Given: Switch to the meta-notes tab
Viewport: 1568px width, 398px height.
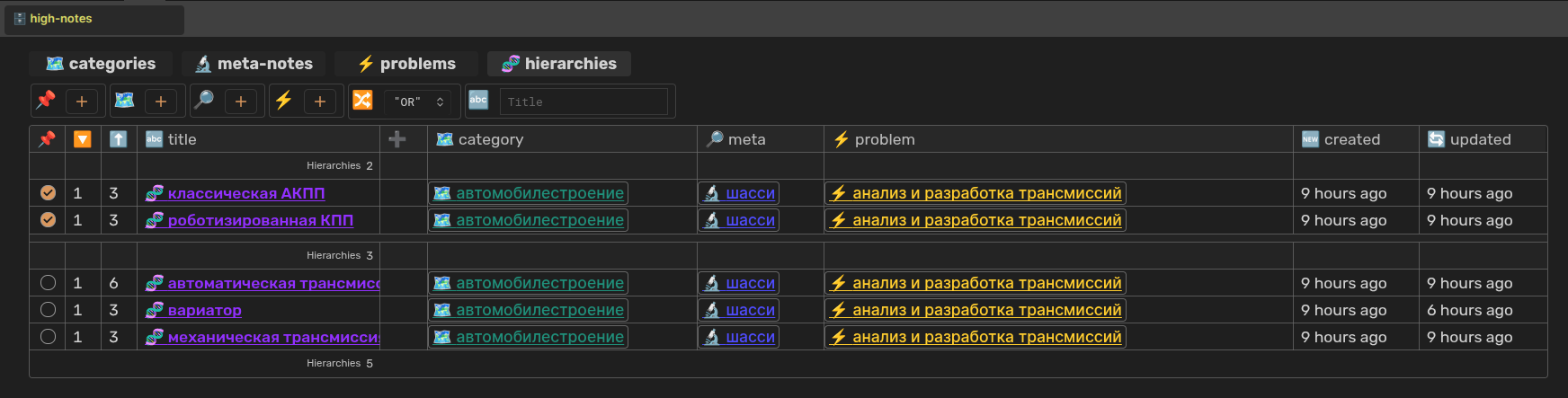Looking at the screenshot, I should pos(254,64).
